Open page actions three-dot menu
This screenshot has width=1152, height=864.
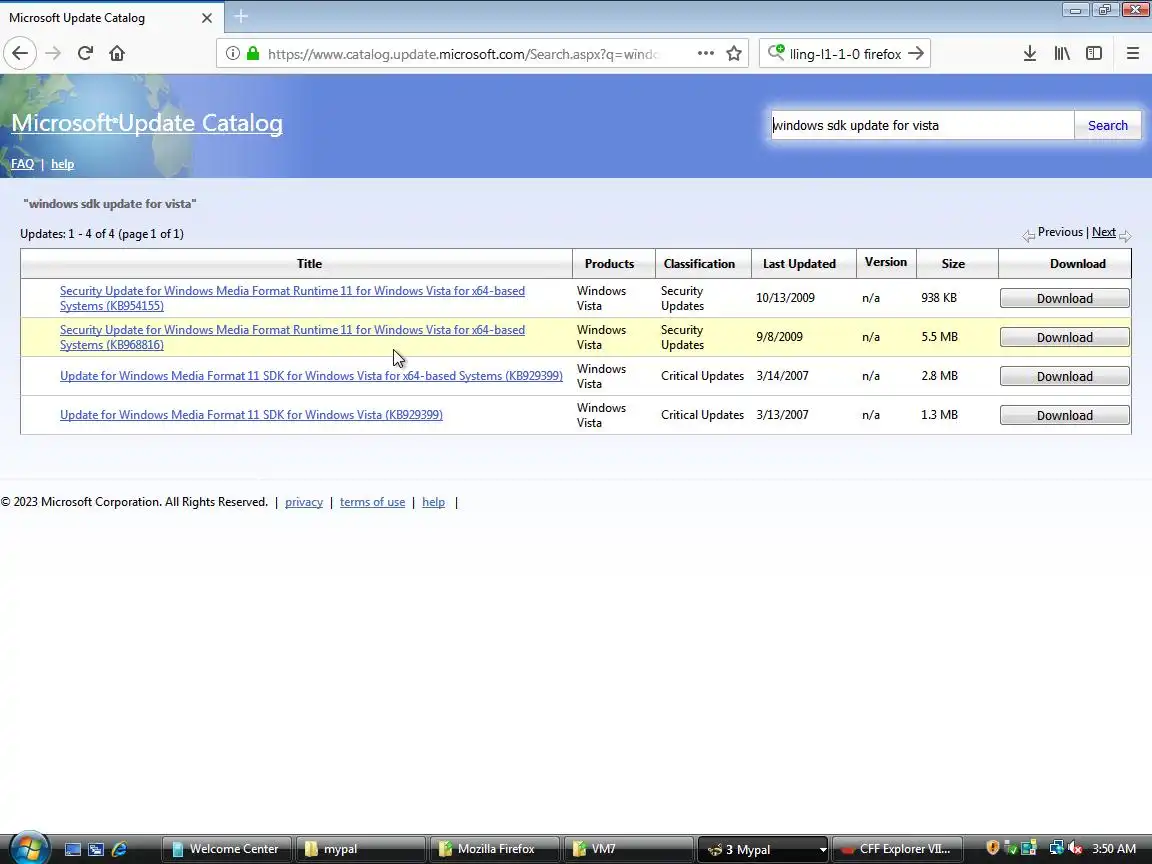(705, 54)
